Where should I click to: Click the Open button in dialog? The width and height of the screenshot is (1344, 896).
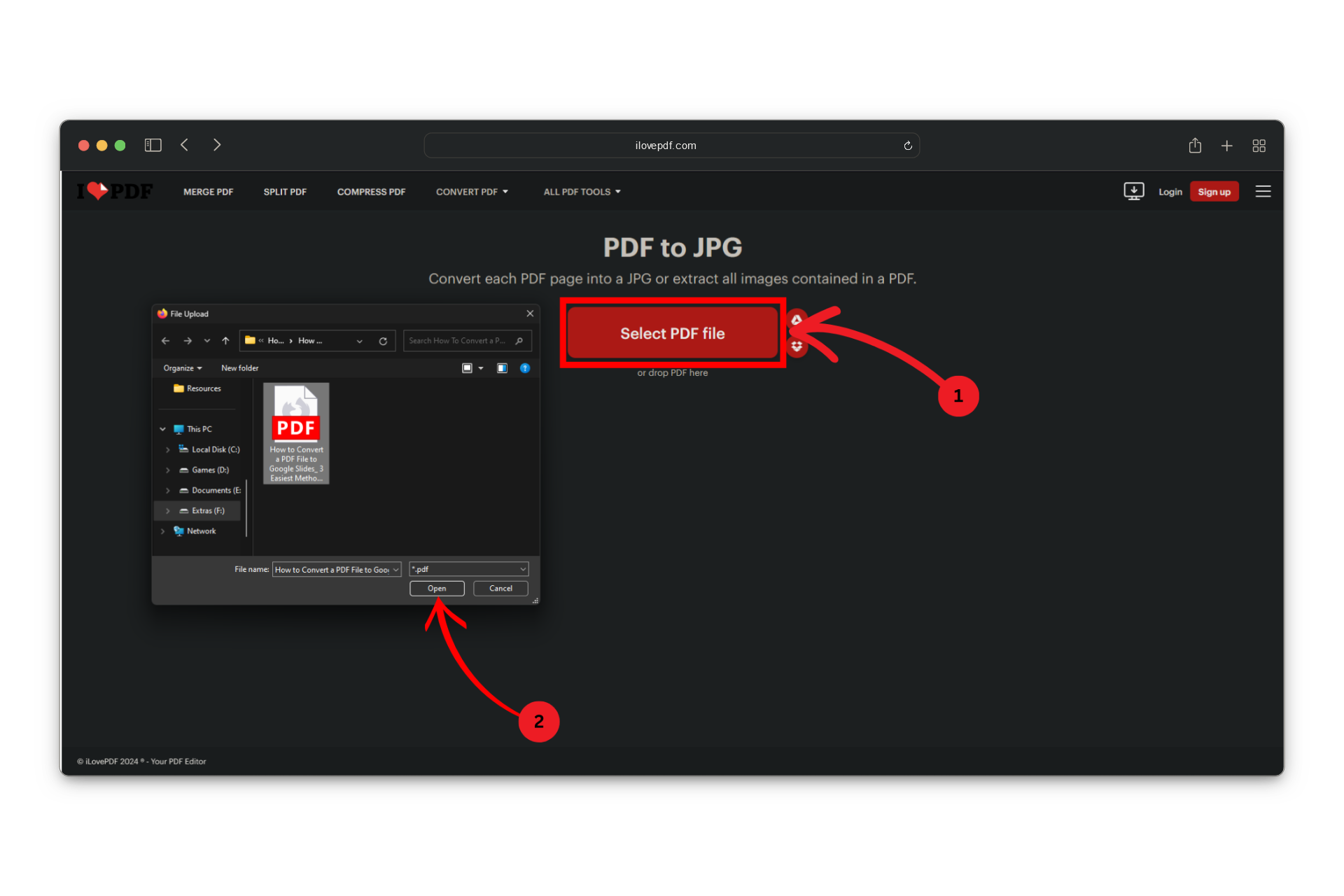coord(437,588)
